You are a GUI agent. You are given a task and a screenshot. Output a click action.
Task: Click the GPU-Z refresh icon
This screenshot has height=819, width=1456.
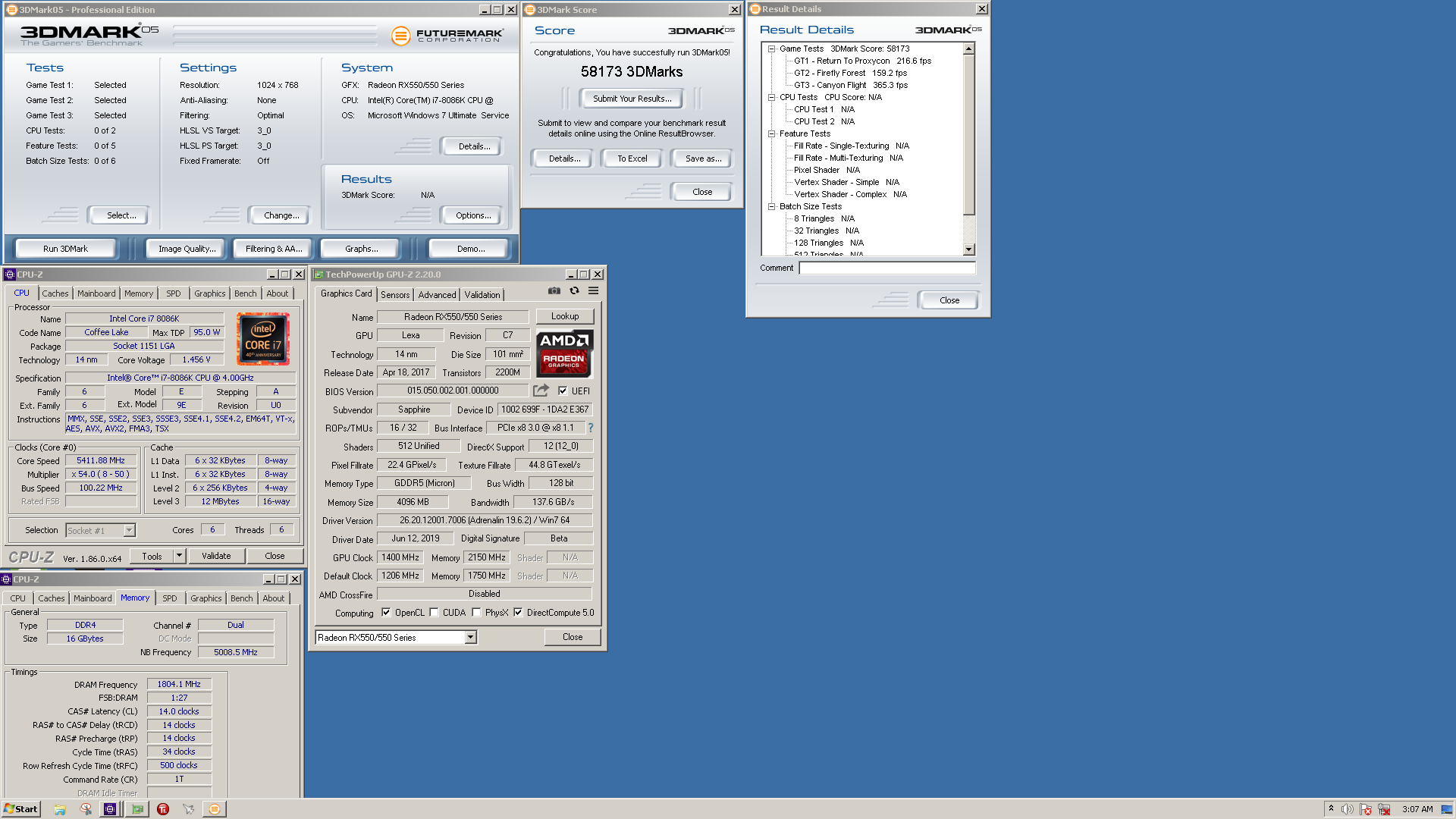[x=574, y=290]
